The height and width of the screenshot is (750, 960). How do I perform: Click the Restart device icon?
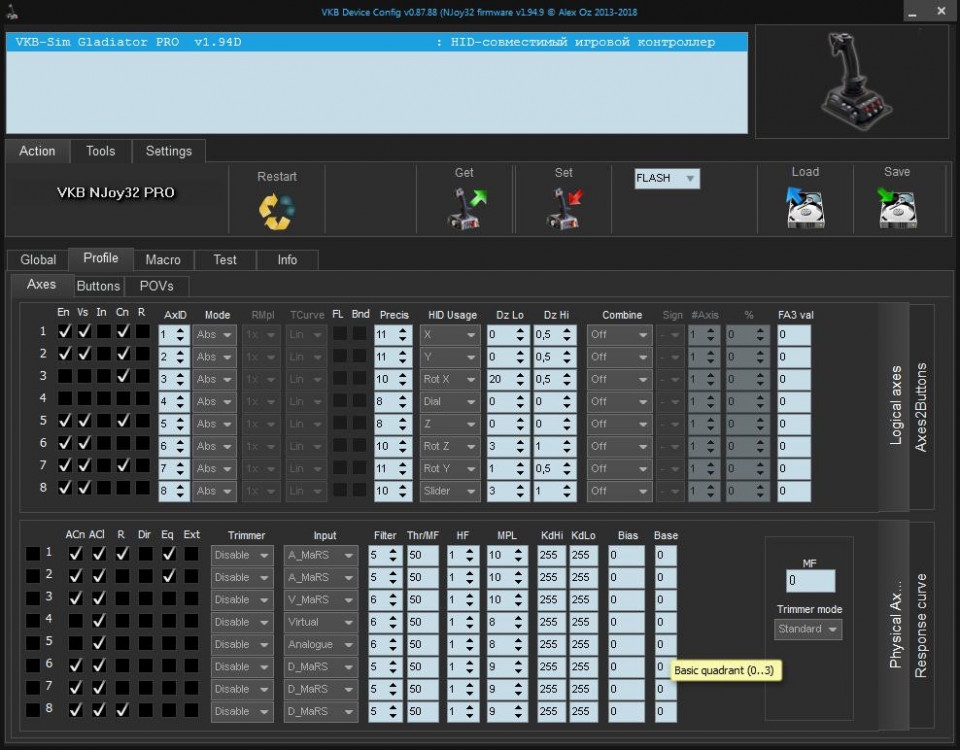tap(276, 210)
